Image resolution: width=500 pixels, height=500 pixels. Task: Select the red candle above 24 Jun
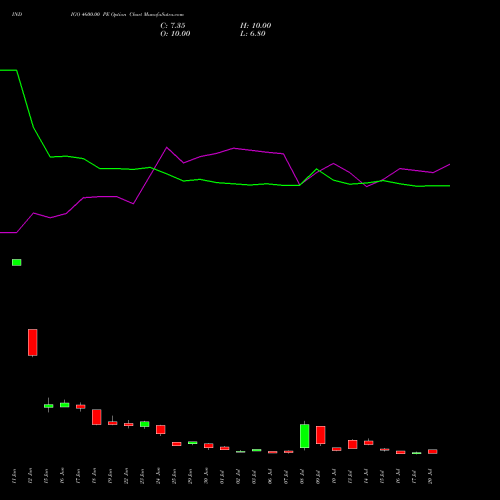pos(161,429)
